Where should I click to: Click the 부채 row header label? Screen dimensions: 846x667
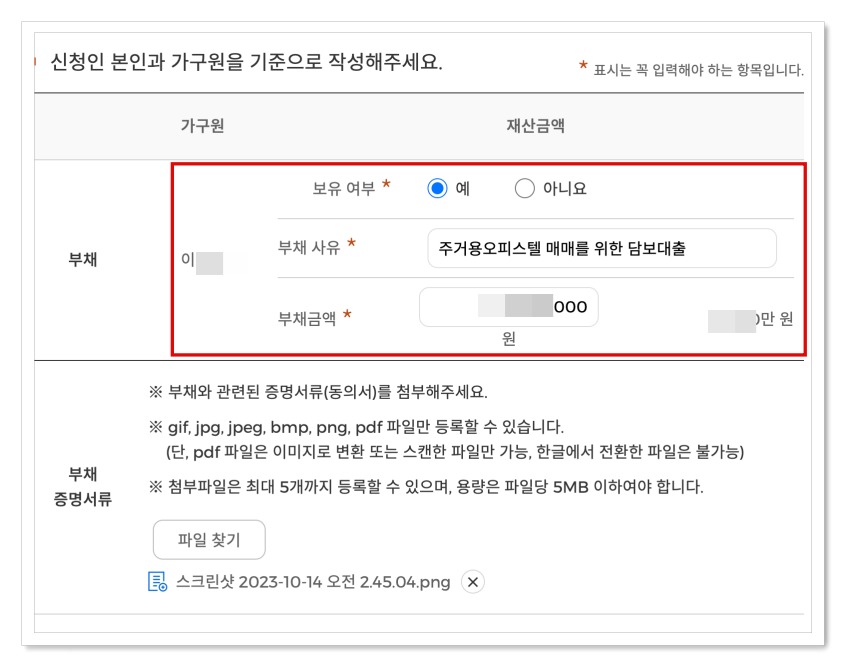83,257
